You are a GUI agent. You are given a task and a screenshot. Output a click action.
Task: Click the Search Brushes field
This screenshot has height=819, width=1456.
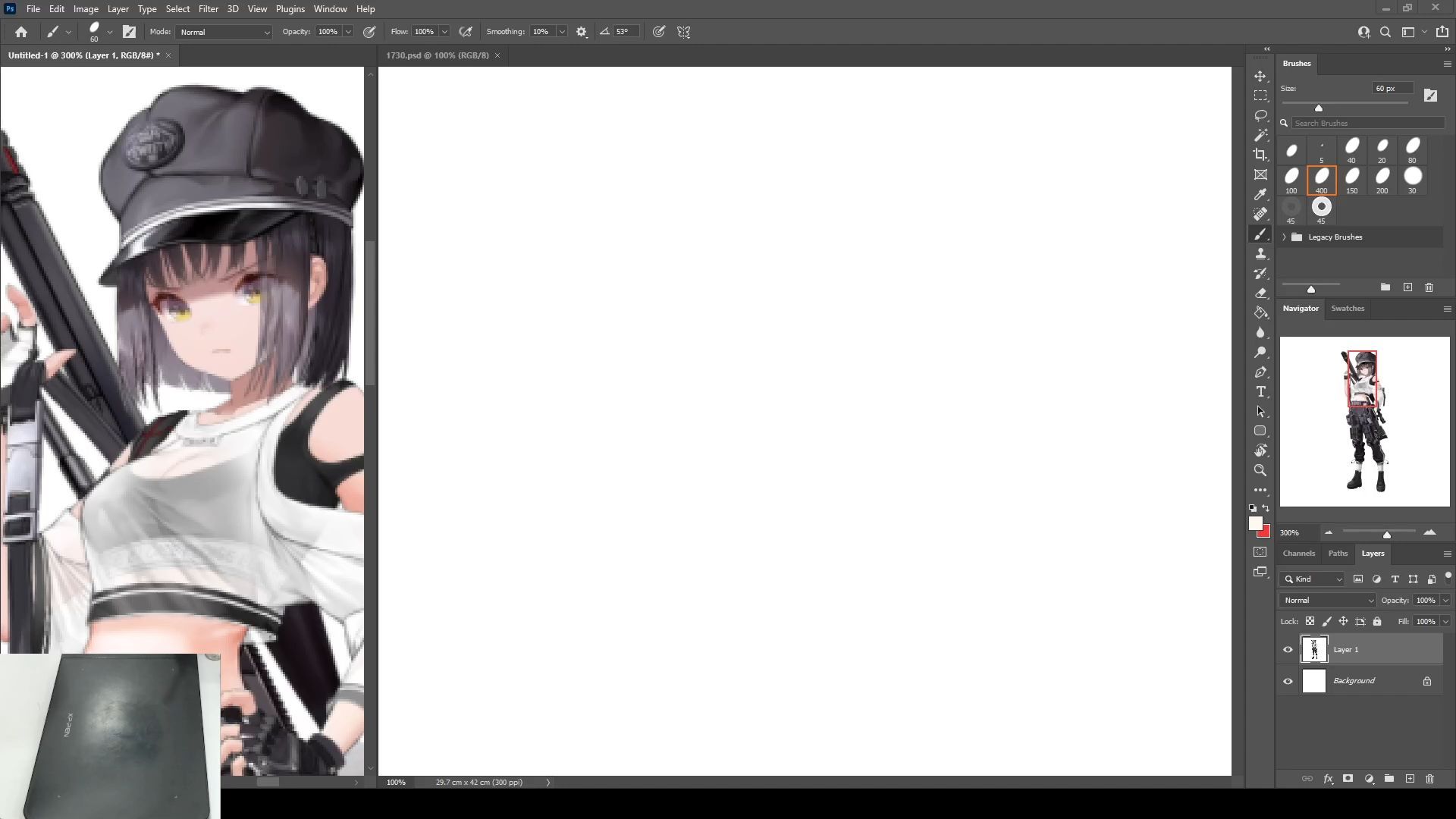point(1367,123)
